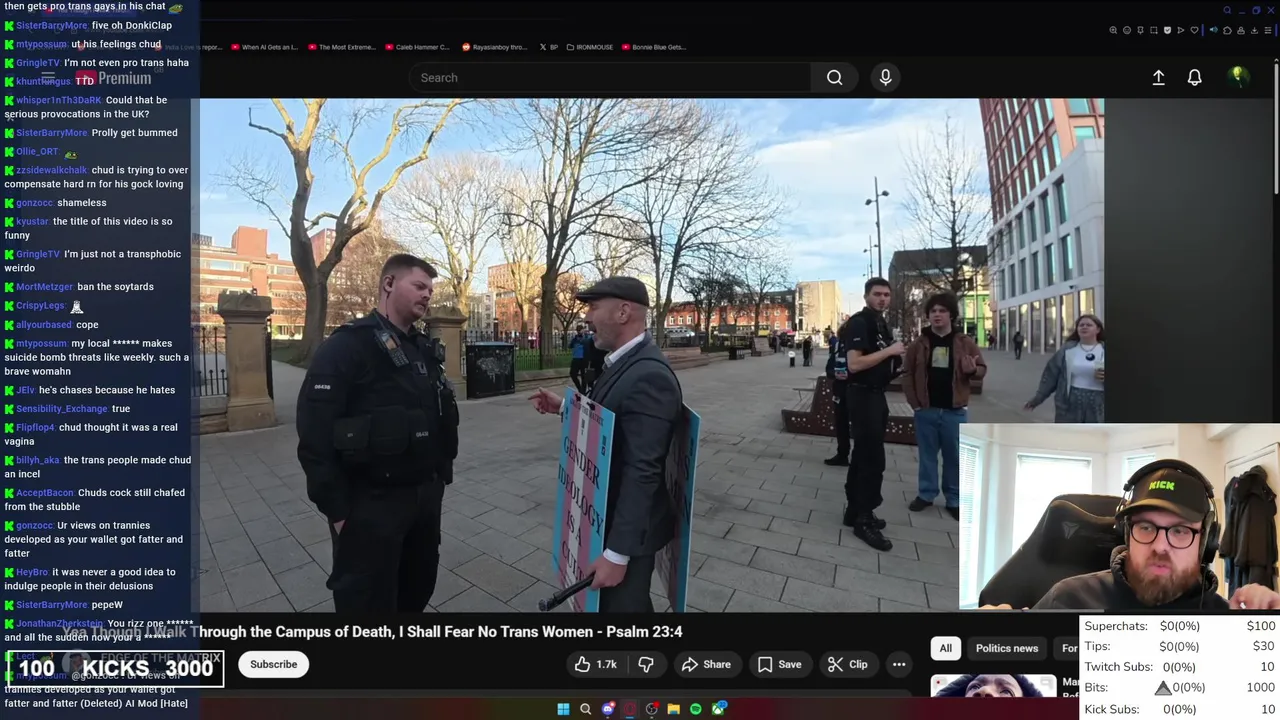
Task: Open File Explorer from the taskbar
Action: [674, 709]
